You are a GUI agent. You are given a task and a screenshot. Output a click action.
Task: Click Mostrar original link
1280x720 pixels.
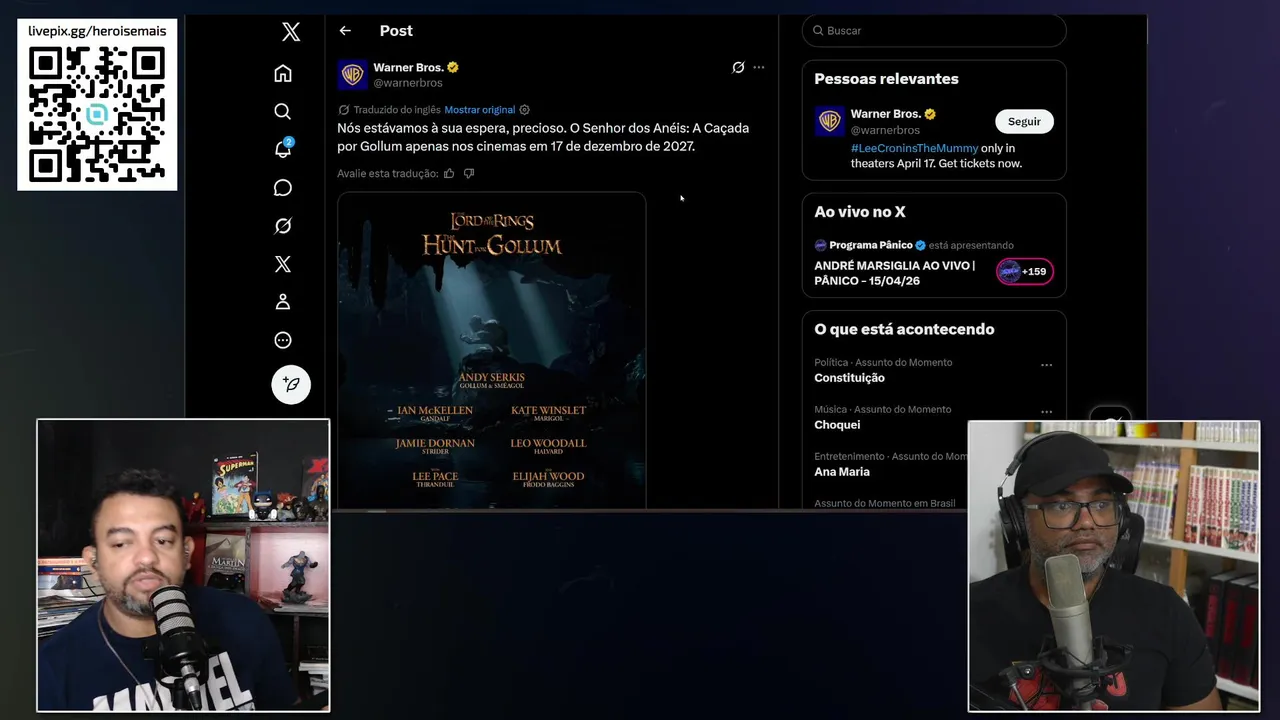(480, 110)
